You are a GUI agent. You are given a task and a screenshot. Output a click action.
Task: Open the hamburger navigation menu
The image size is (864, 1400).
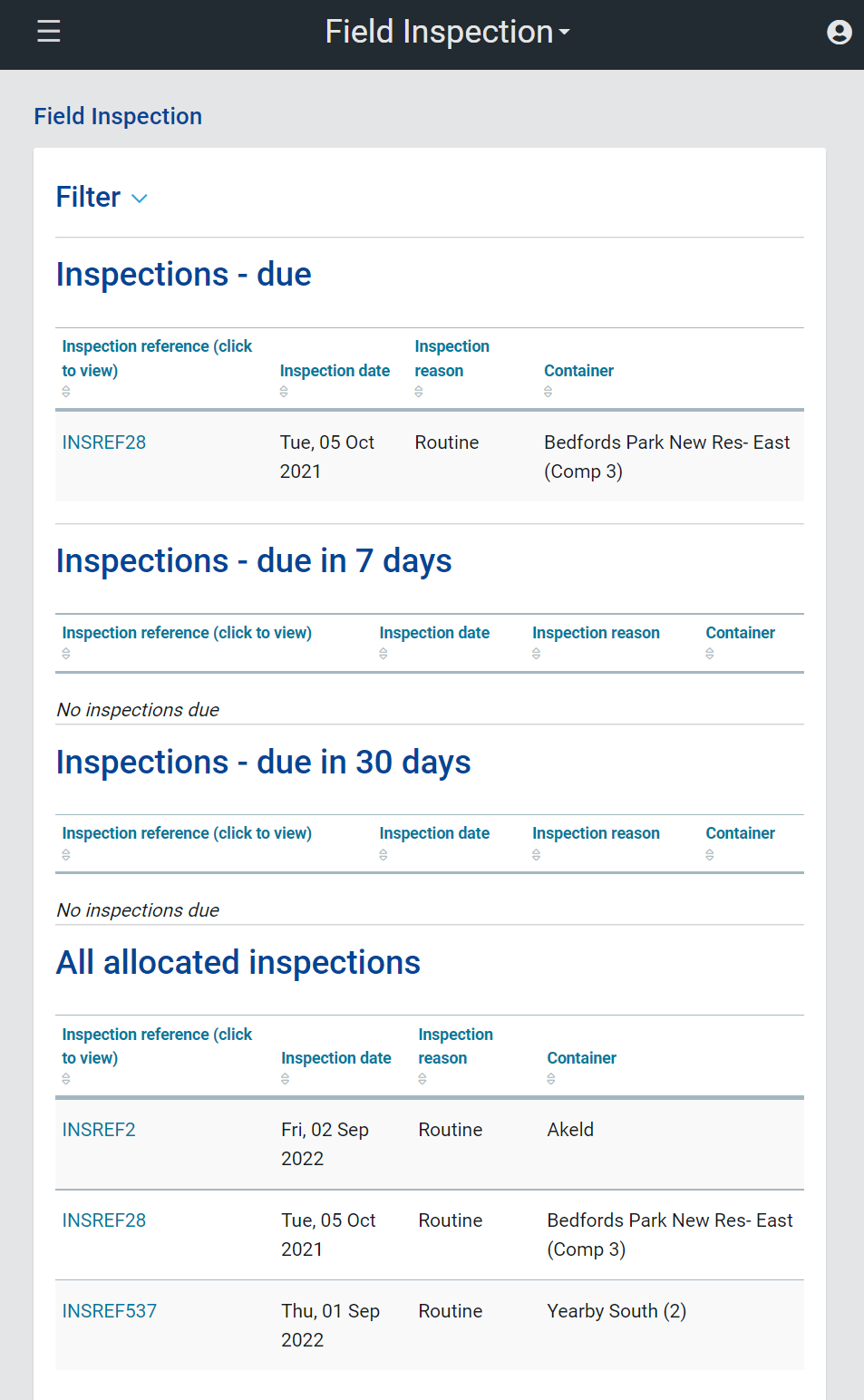[49, 32]
